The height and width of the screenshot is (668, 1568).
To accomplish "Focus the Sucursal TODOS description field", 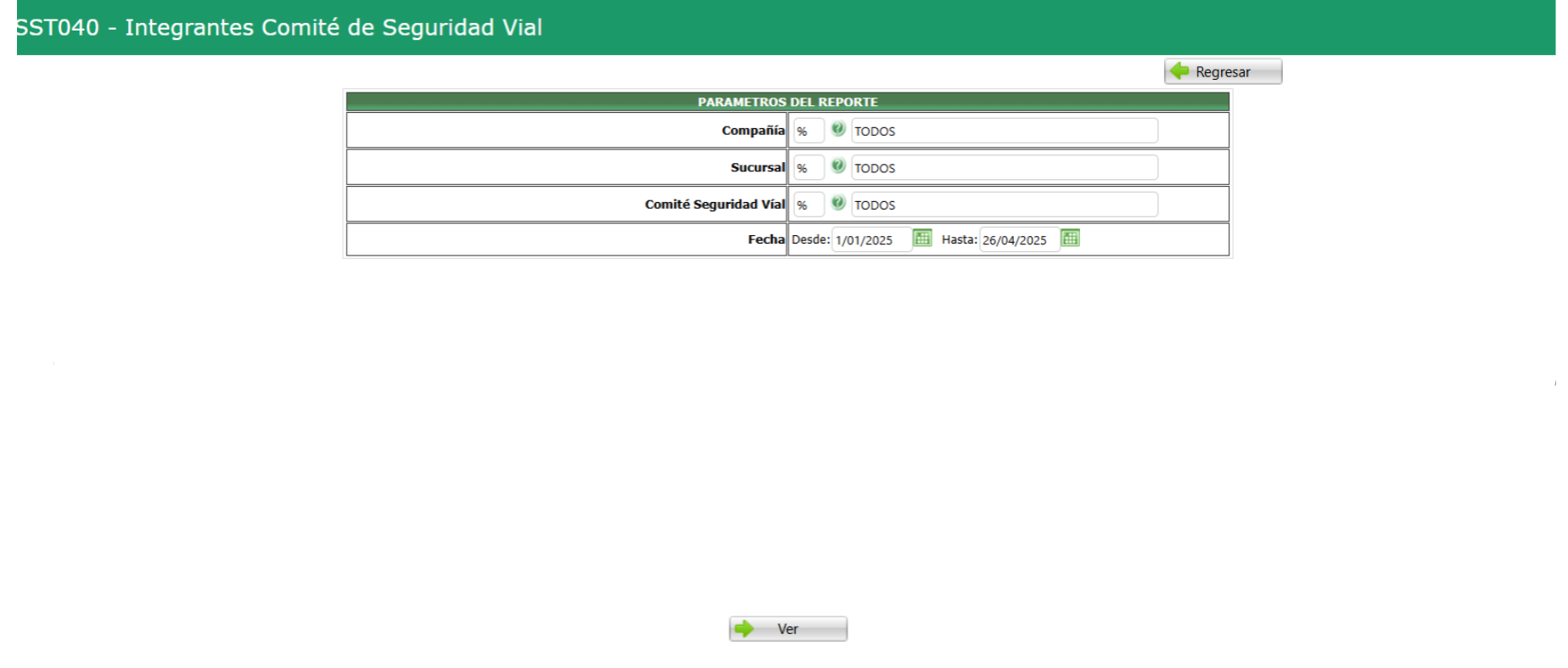I will 1005,168.
